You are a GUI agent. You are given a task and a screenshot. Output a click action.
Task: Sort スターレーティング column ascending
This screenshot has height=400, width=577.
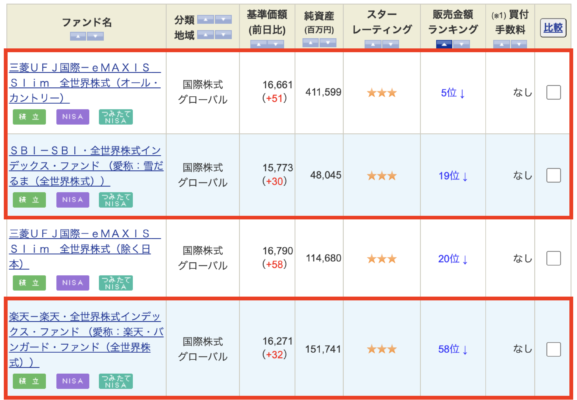click(373, 44)
